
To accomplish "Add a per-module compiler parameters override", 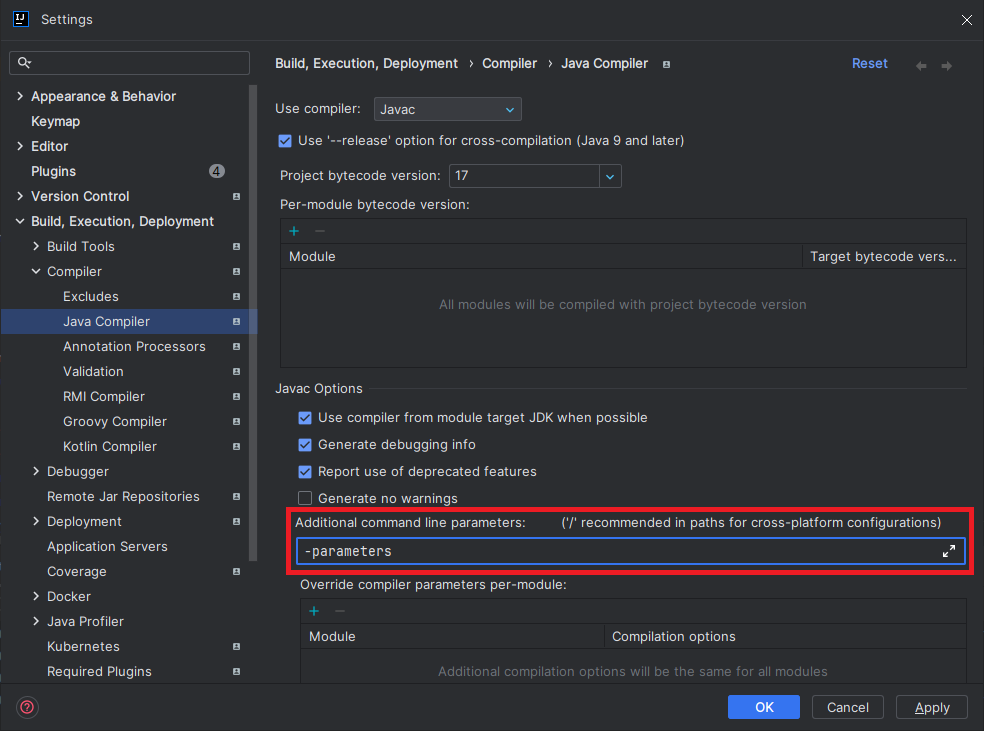I will click(x=314, y=611).
